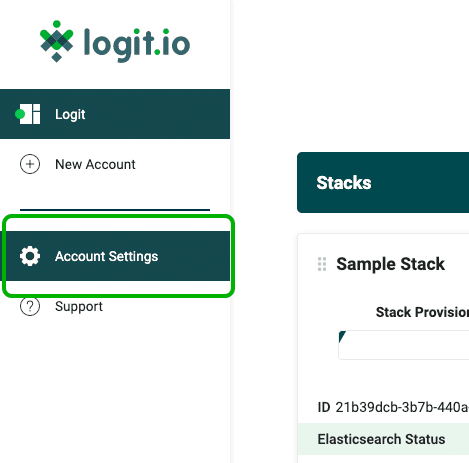Screen dimensions: 469x463
Task: Click the Stacks header bar
Action: coord(383,183)
